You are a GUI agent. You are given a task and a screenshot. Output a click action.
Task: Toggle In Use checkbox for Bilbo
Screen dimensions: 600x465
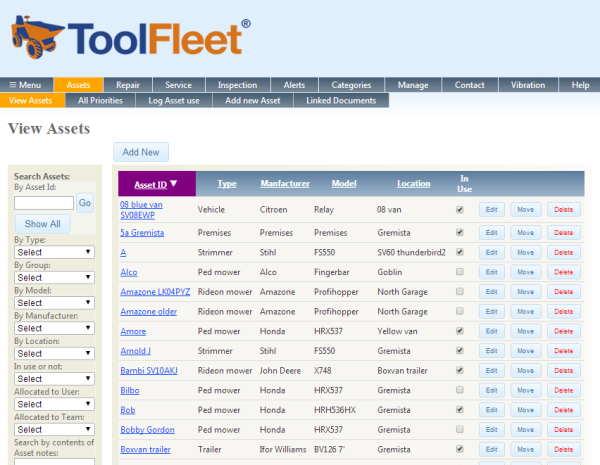coord(460,390)
